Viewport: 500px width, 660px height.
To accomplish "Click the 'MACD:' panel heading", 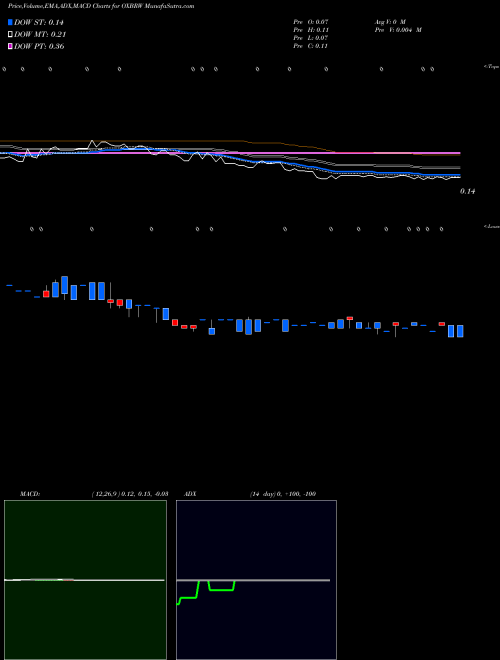I will point(30,493).
